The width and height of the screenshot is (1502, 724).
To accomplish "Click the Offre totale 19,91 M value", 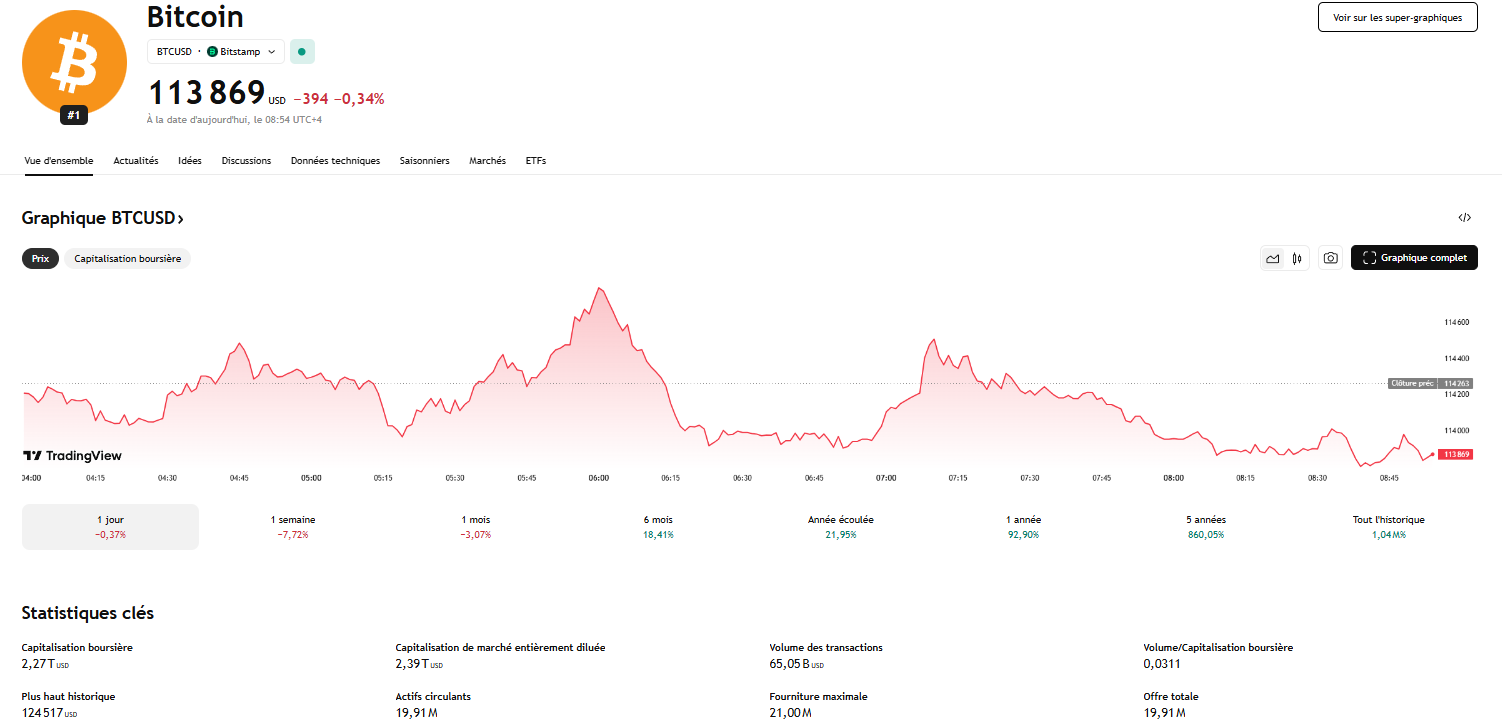I will pyautogui.click(x=1165, y=712).
